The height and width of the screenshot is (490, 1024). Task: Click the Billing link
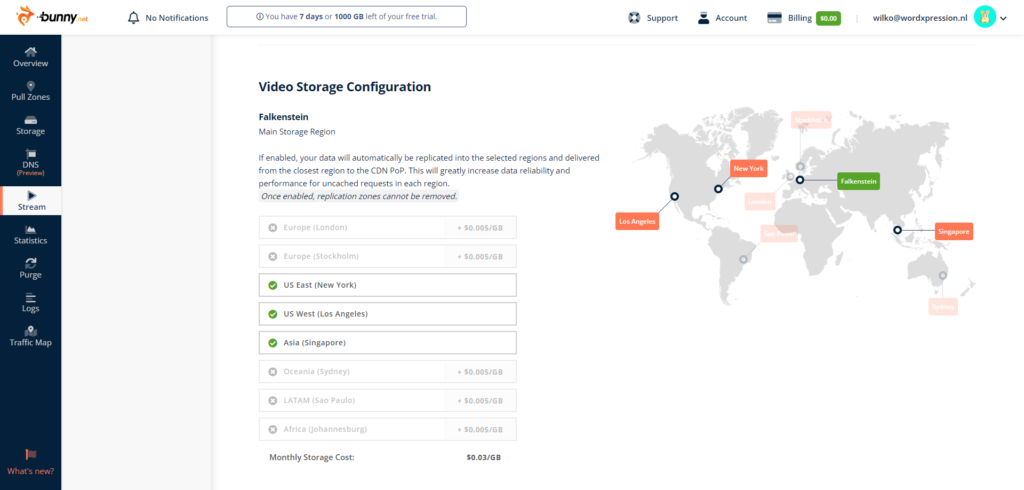800,18
